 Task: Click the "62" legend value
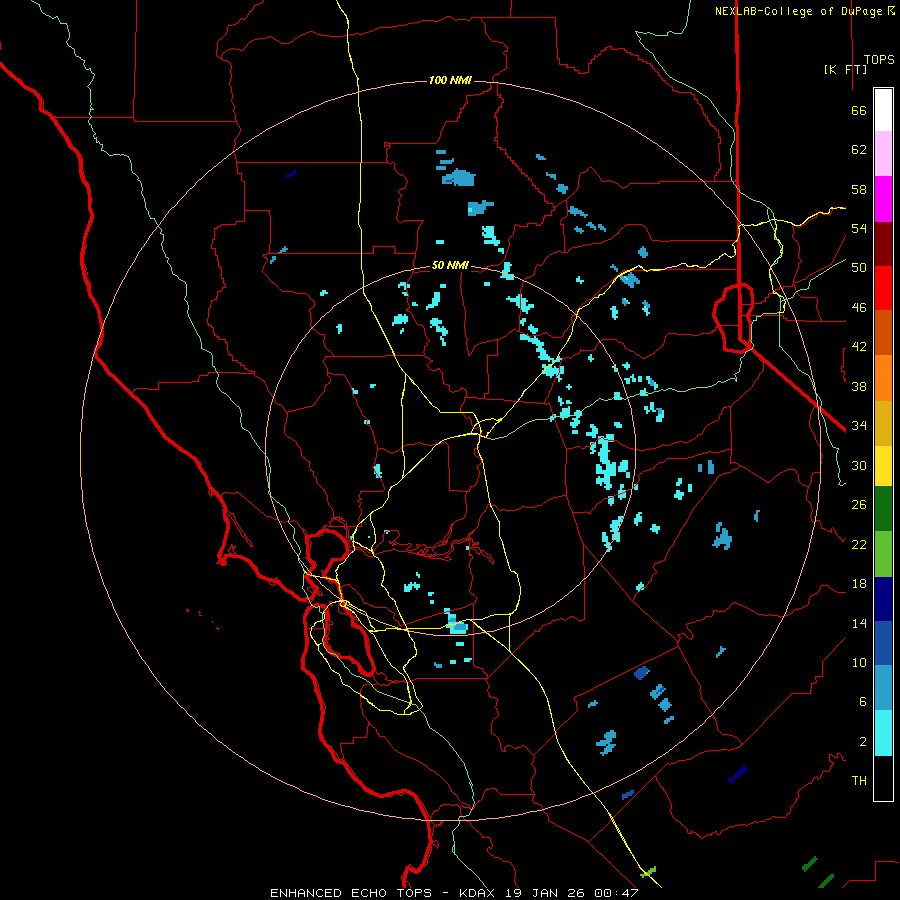[859, 150]
